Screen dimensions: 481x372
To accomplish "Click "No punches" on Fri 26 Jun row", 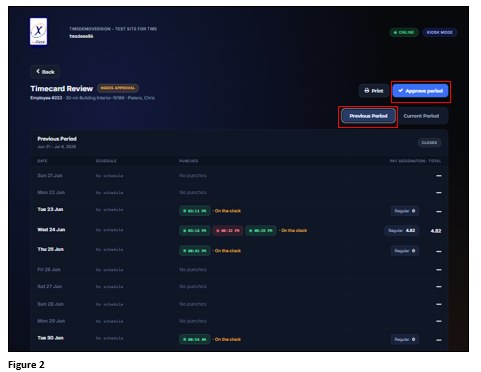I will (193, 269).
